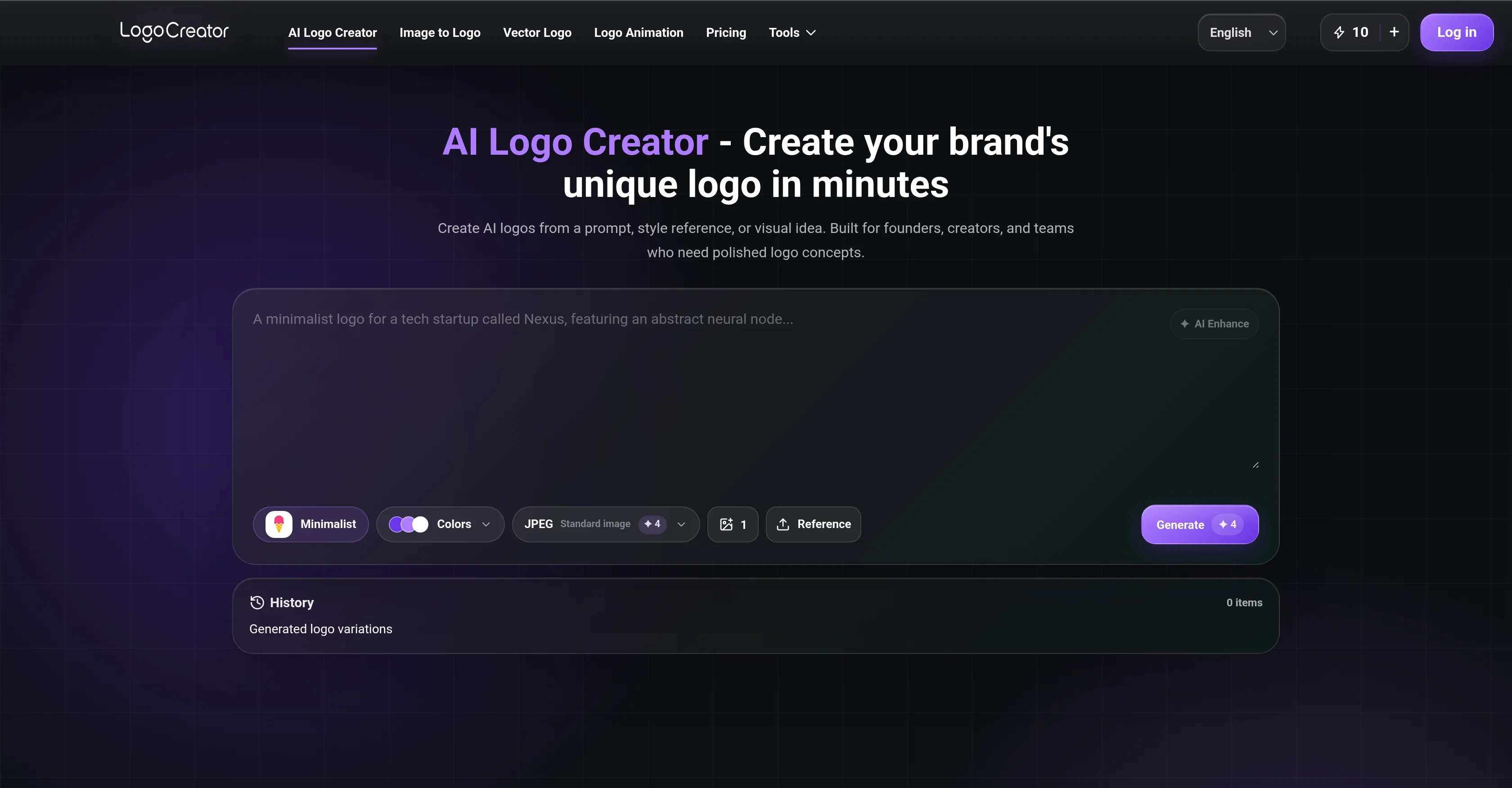Expand the Tools menu chevron
Viewport: 1512px width, 788px height.
pos(810,33)
